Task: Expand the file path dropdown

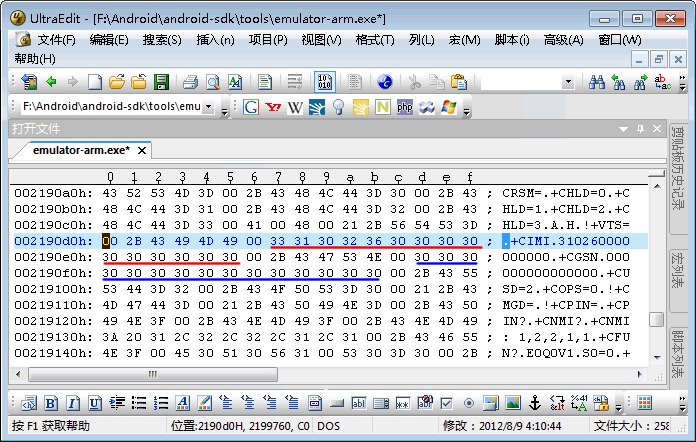Action: [x=209, y=107]
